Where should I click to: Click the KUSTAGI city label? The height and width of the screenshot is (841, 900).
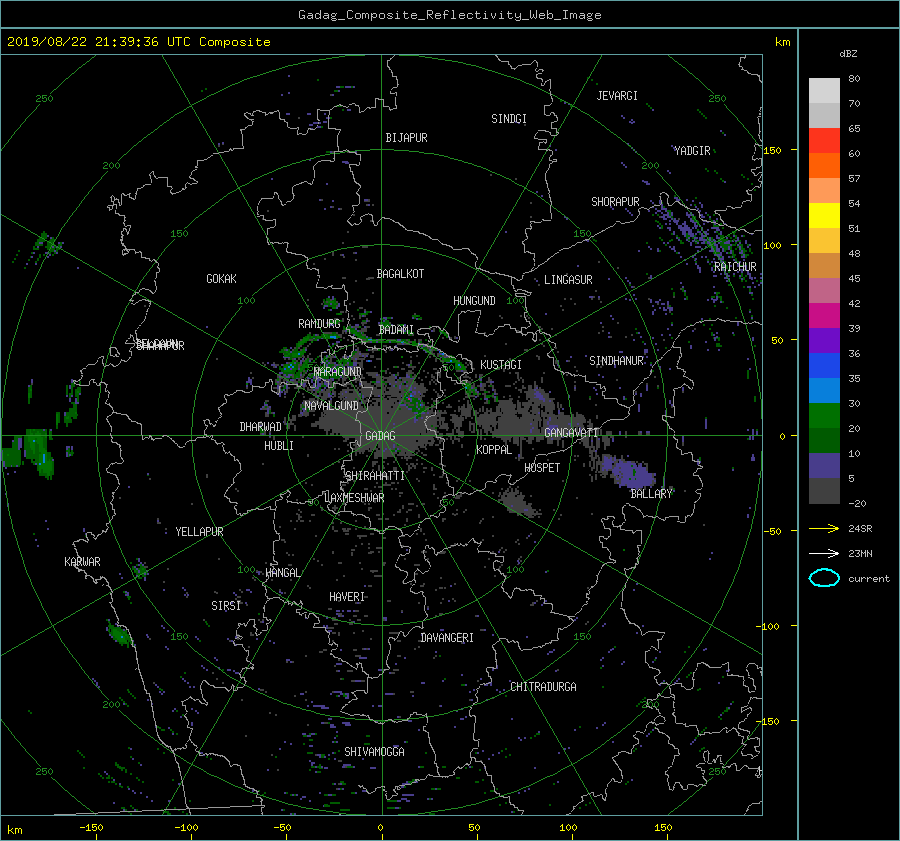(501, 365)
